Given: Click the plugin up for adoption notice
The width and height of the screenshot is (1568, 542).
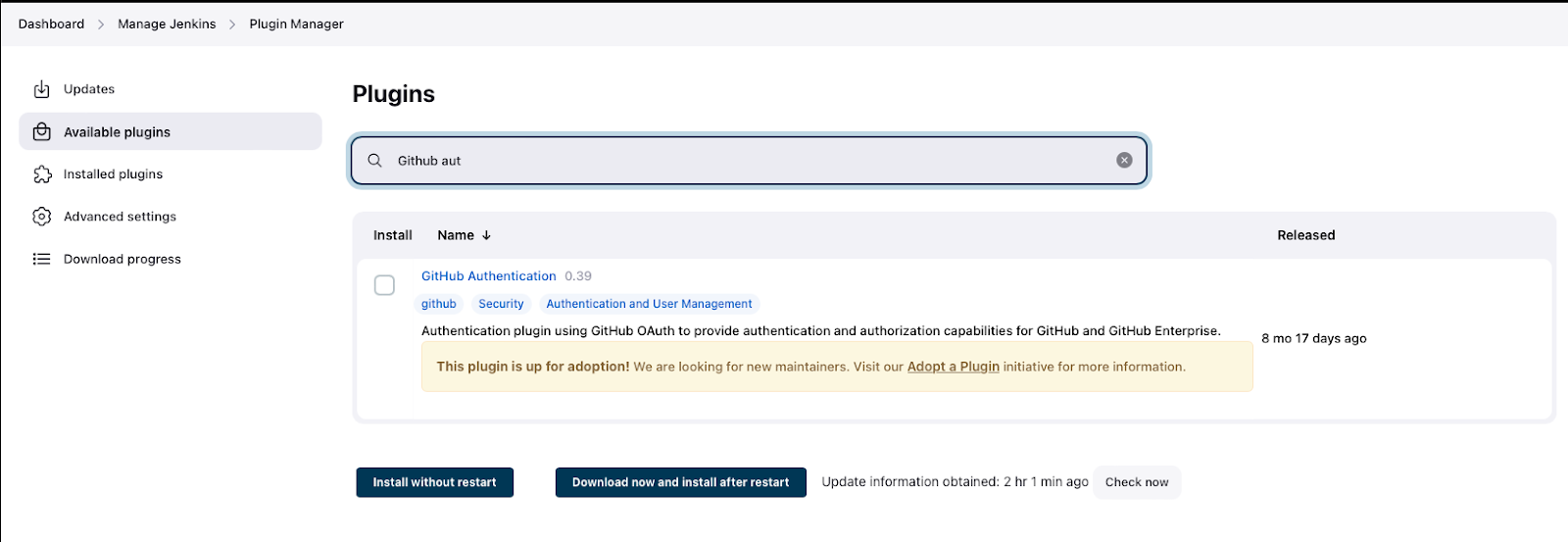Looking at the screenshot, I should (837, 367).
